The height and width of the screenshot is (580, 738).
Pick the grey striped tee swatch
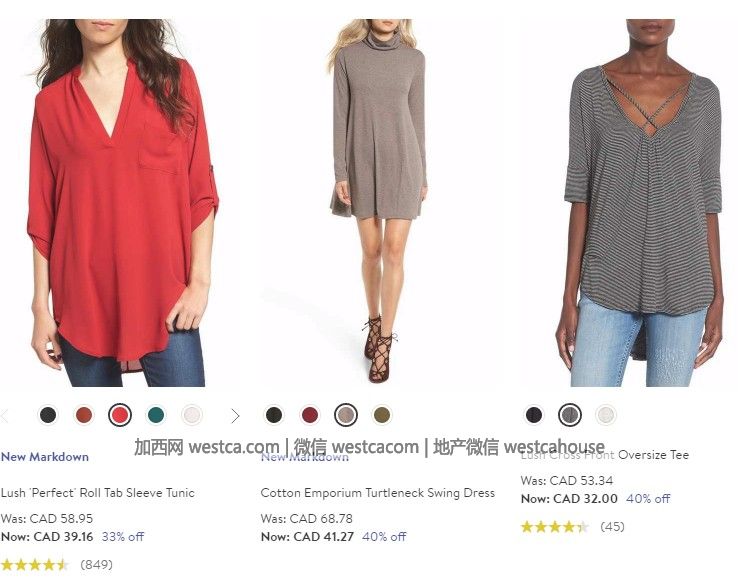pyautogui.click(x=570, y=415)
